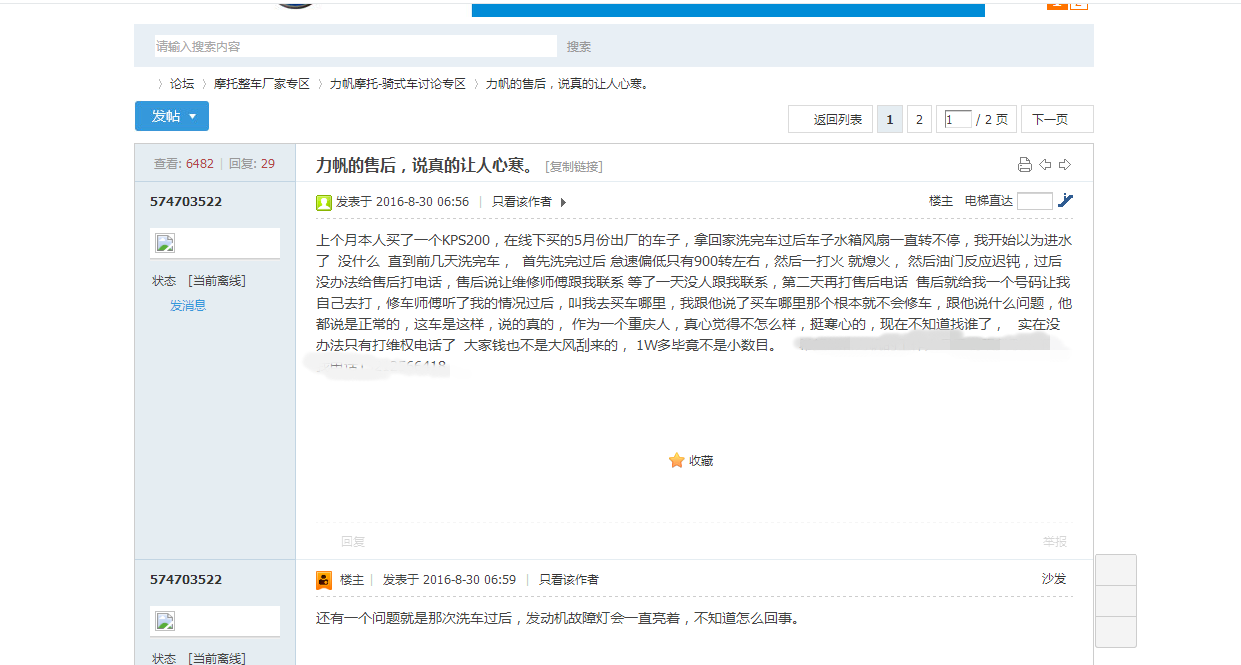
Task: Open 论坛 in the breadcrumb
Action: point(182,84)
